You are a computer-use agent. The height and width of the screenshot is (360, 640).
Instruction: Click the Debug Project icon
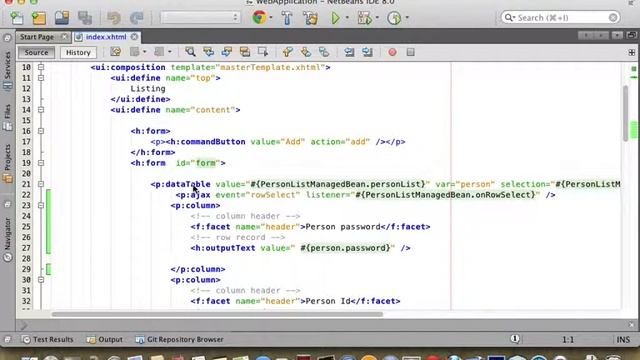[x=364, y=18]
